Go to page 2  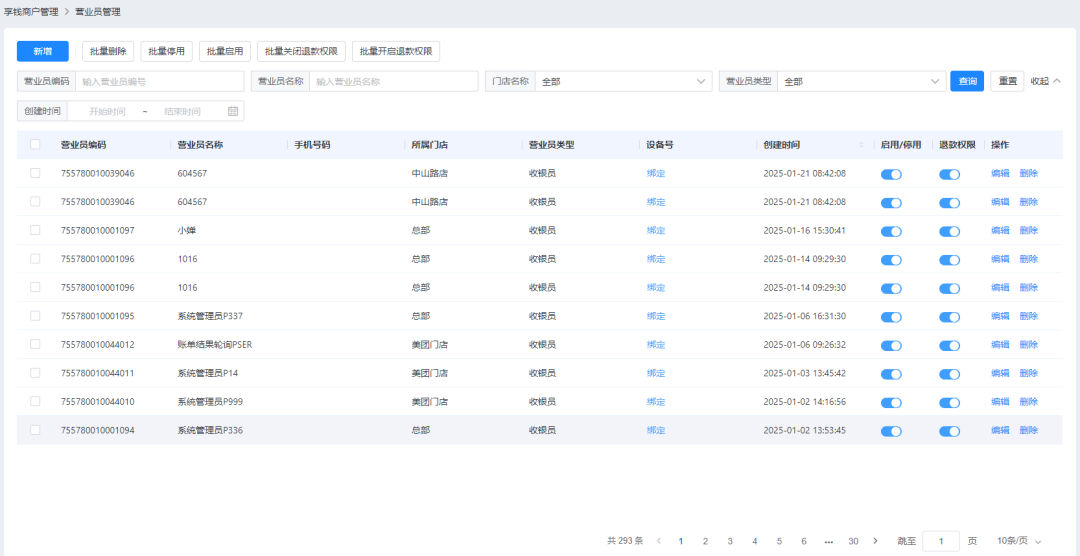coord(705,541)
